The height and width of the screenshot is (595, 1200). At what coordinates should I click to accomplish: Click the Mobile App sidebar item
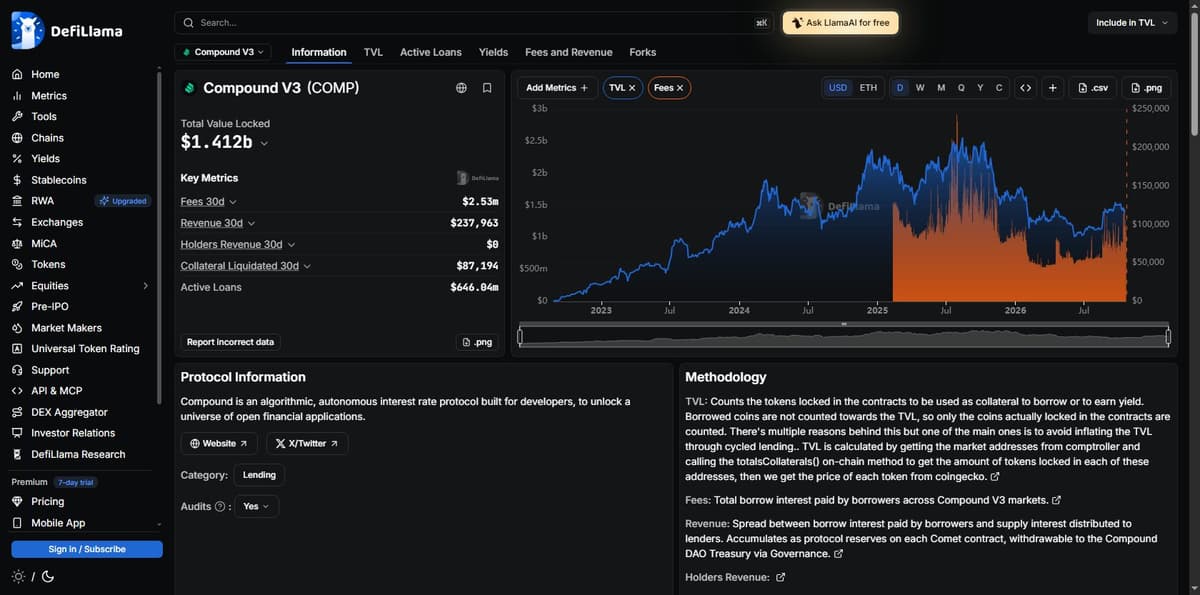57,523
